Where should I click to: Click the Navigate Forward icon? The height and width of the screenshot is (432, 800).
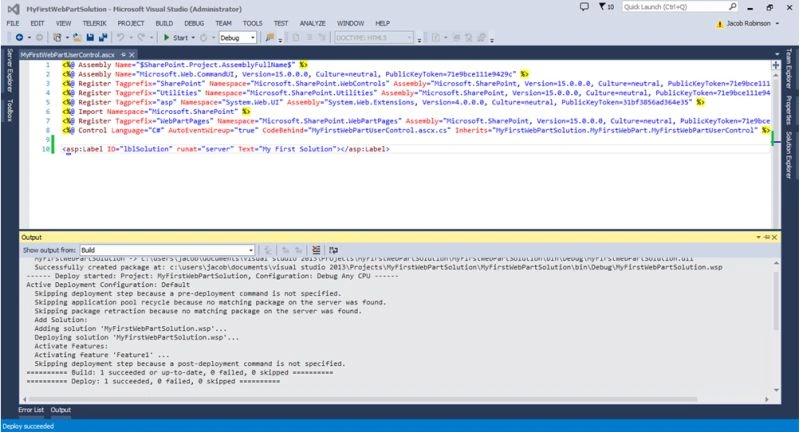click(39, 37)
